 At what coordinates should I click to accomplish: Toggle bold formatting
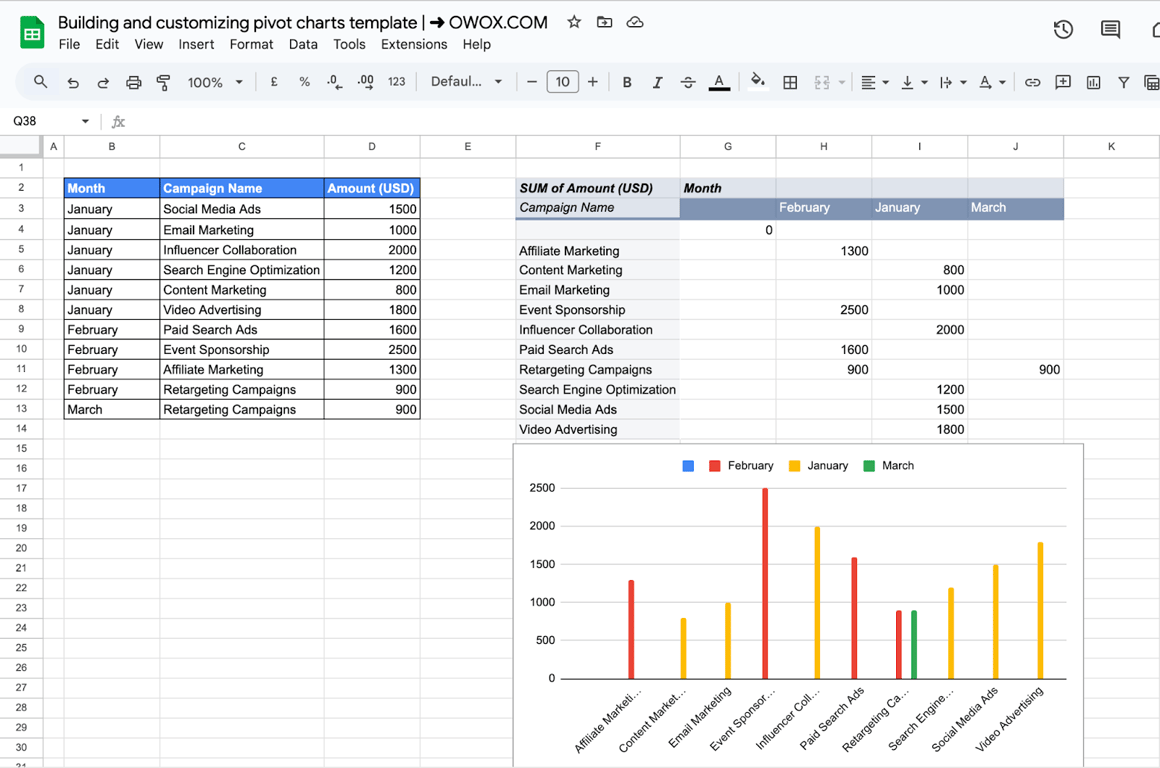pos(627,82)
